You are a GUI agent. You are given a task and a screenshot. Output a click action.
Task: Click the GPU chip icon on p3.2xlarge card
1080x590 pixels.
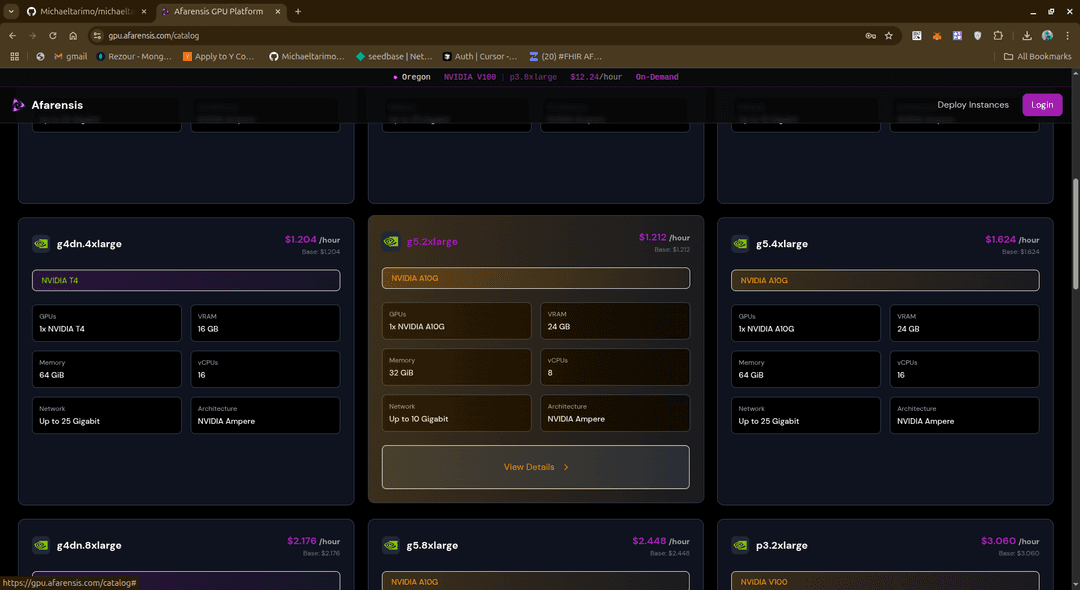(740, 545)
